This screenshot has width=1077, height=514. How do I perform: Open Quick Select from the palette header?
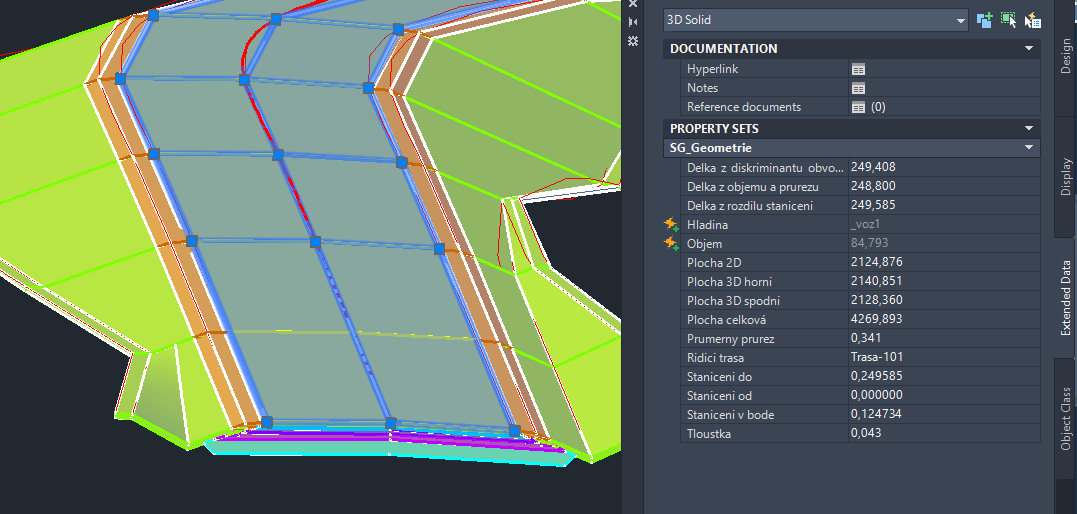tap(1033, 19)
